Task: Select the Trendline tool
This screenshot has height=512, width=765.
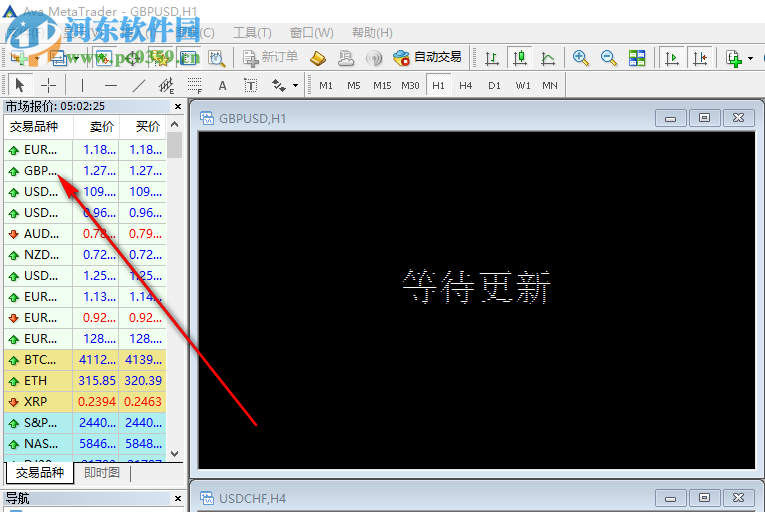Action: [139, 85]
